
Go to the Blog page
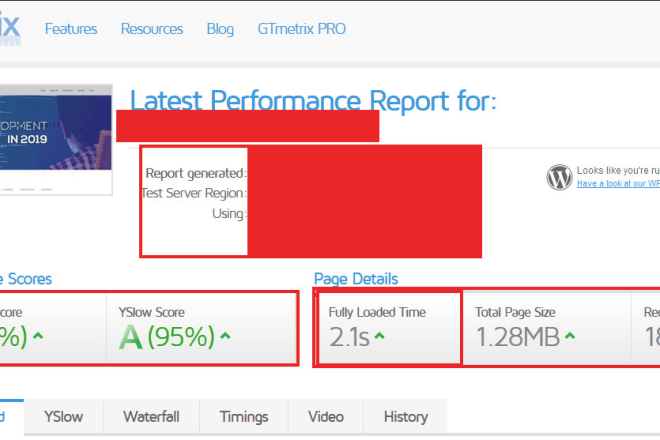click(x=220, y=29)
